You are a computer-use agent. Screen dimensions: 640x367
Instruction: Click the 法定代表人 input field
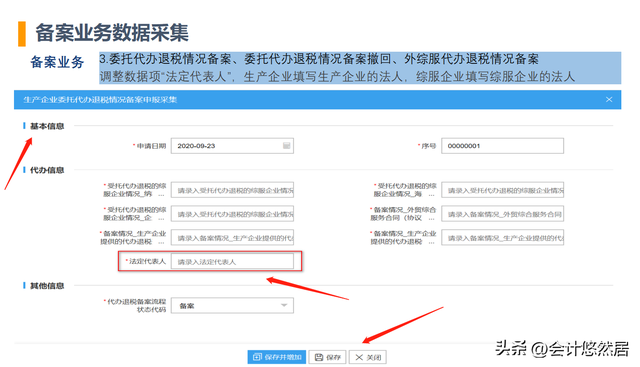click(232, 262)
